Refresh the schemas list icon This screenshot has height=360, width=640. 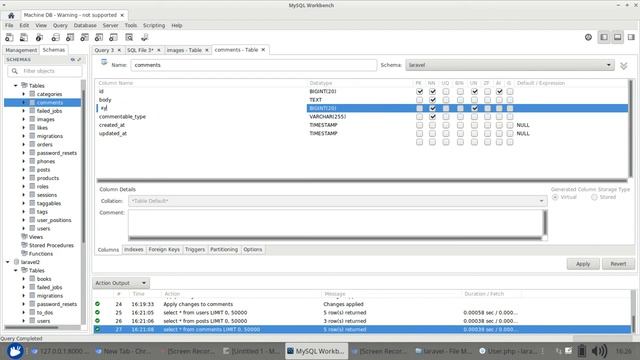(x=73, y=60)
